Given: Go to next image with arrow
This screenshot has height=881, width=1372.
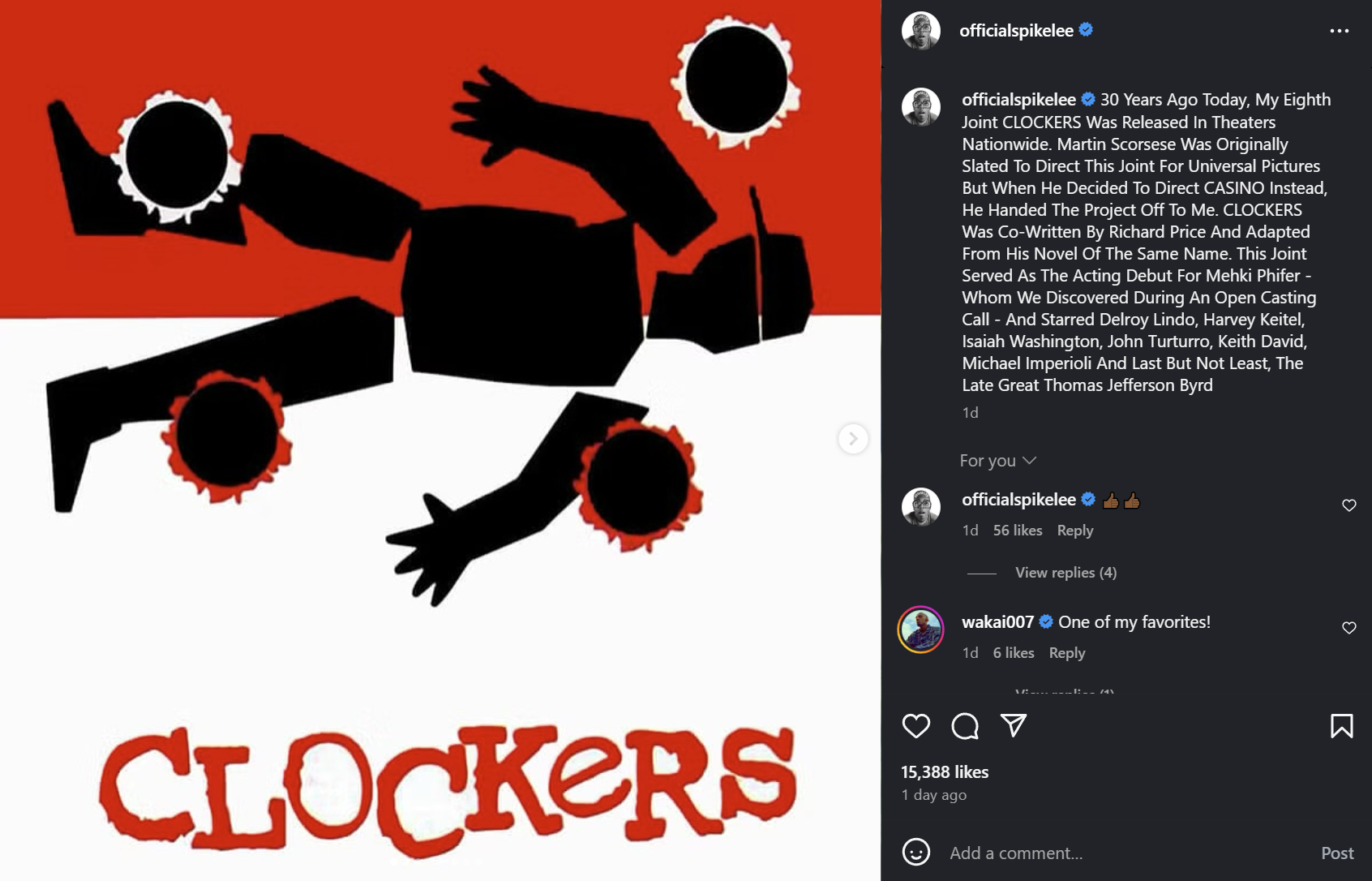Looking at the screenshot, I should tap(853, 439).
